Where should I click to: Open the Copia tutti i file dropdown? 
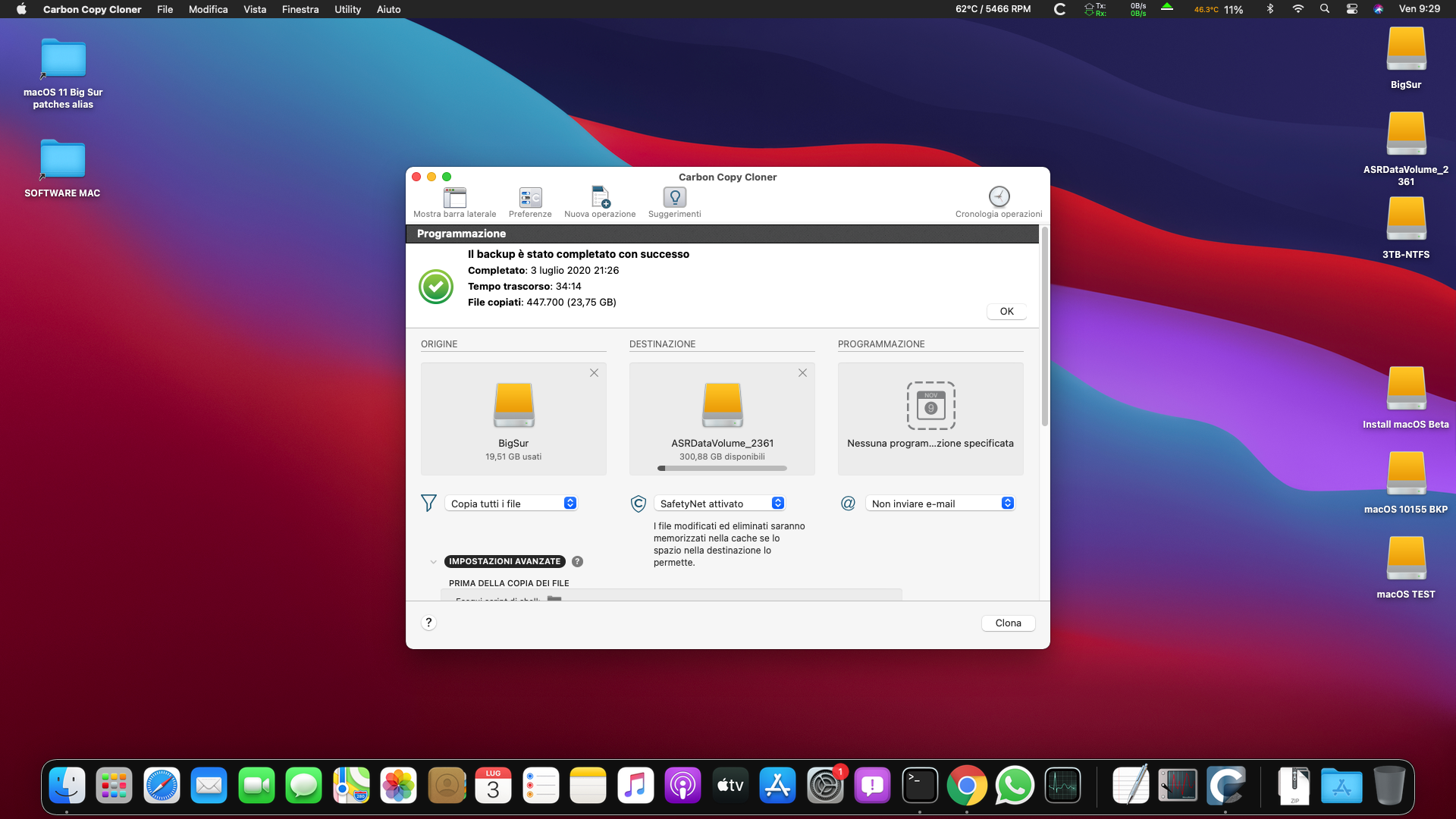[513, 504]
